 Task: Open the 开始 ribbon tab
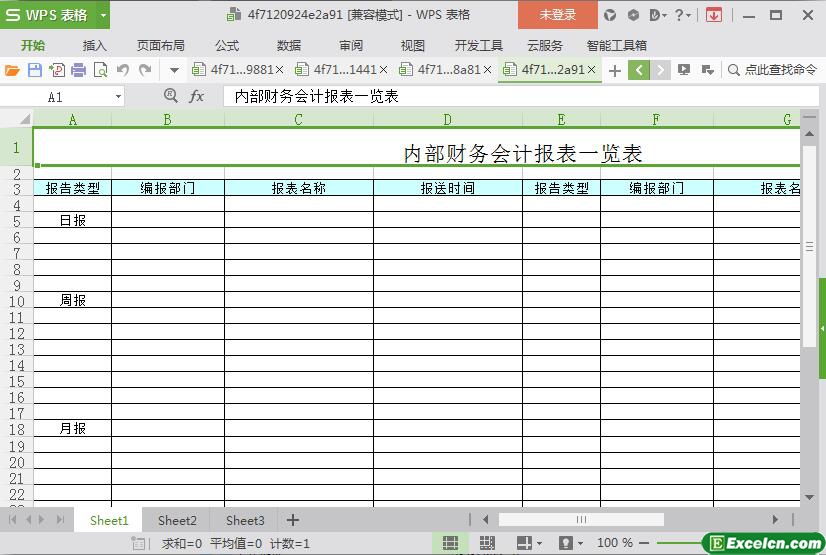pos(33,46)
